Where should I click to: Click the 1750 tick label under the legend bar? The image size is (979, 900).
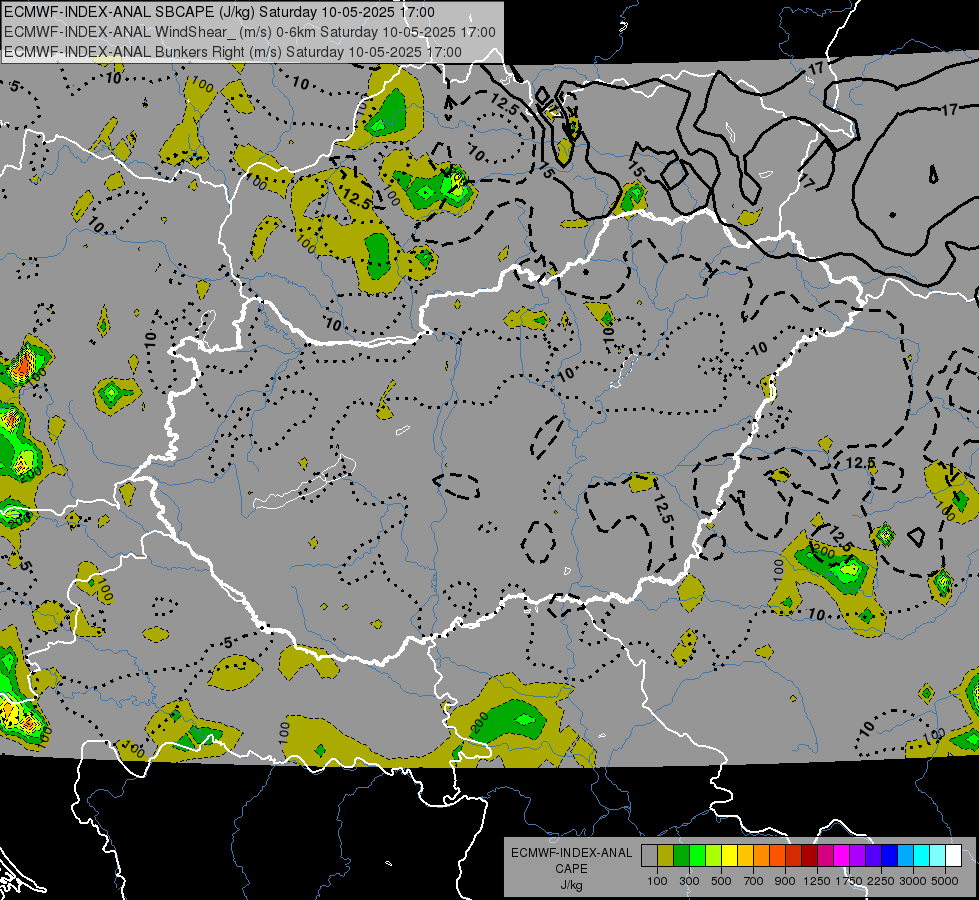(849, 881)
